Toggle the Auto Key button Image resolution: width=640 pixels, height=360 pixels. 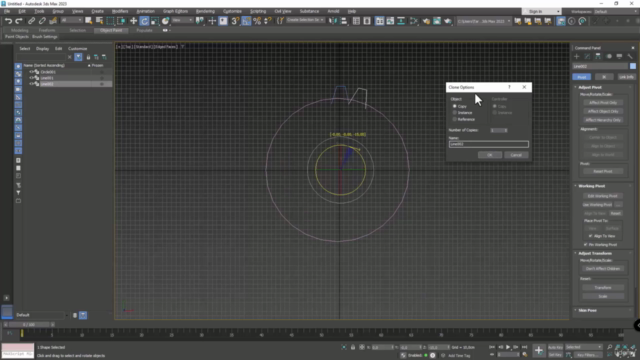[x=555, y=347]
